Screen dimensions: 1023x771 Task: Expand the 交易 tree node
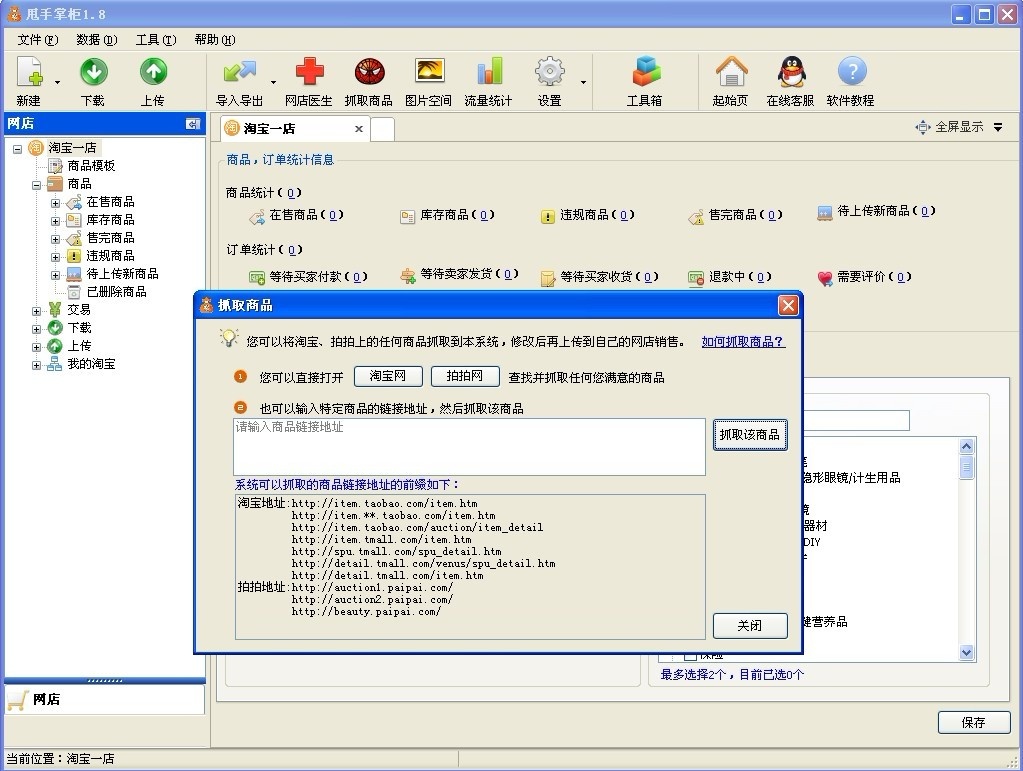(x=37, y=311)
